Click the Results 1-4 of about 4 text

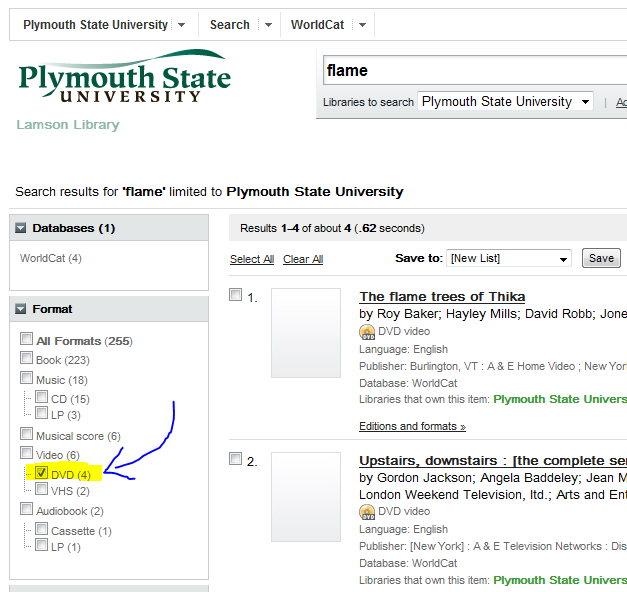[x=332, y=228]
